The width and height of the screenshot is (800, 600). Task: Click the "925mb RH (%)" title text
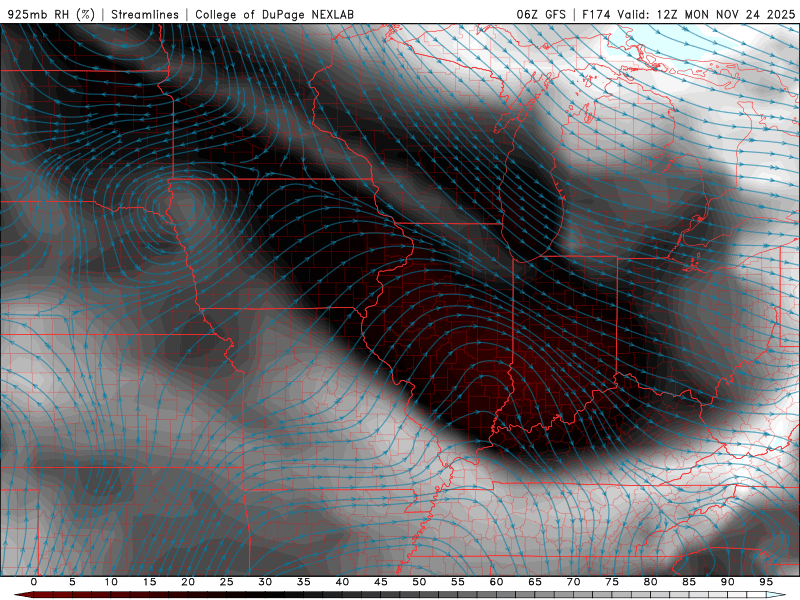[x=51, y=14]
